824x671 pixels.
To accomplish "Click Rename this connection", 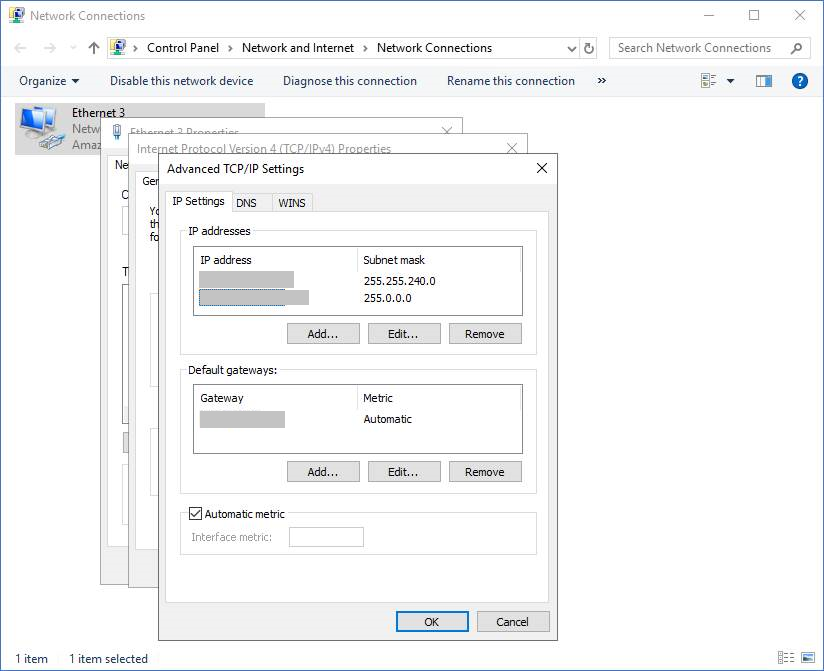I will point(511,81).
